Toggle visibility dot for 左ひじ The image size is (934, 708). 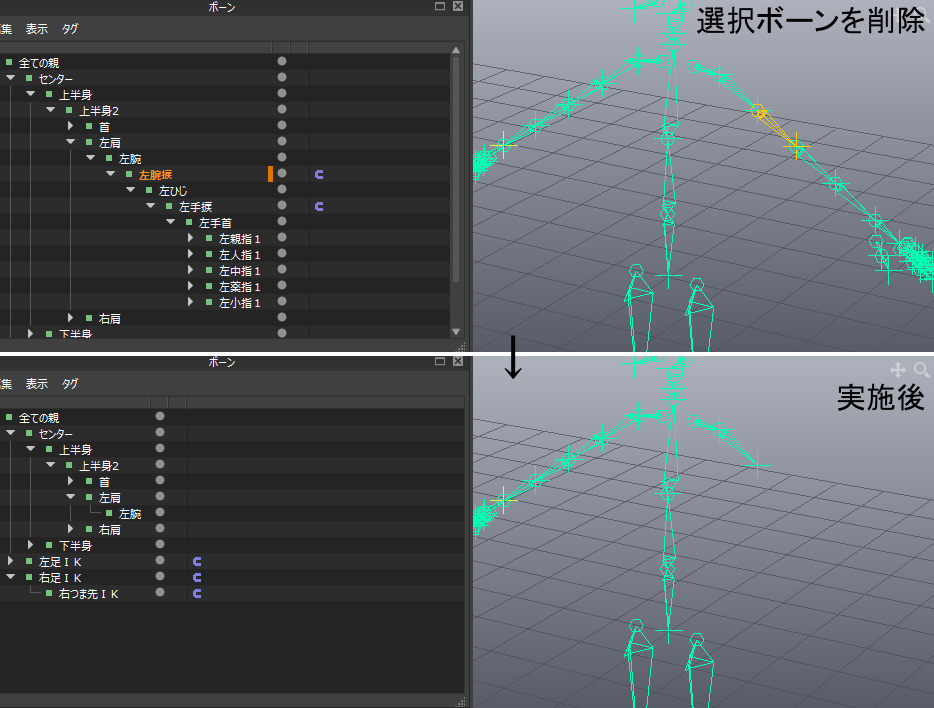[282, 189]
